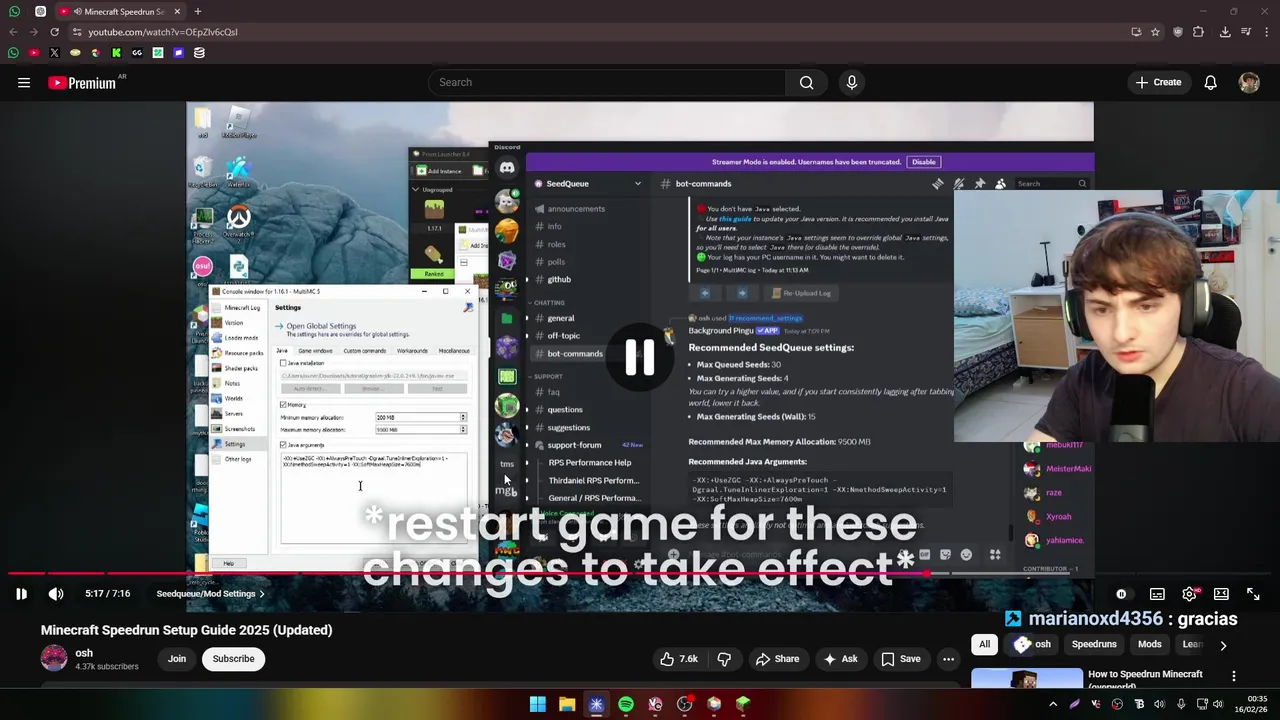Viewport: 1280px width, 720px height.
Task: Select the All filter chip
Action: [984, 644]
